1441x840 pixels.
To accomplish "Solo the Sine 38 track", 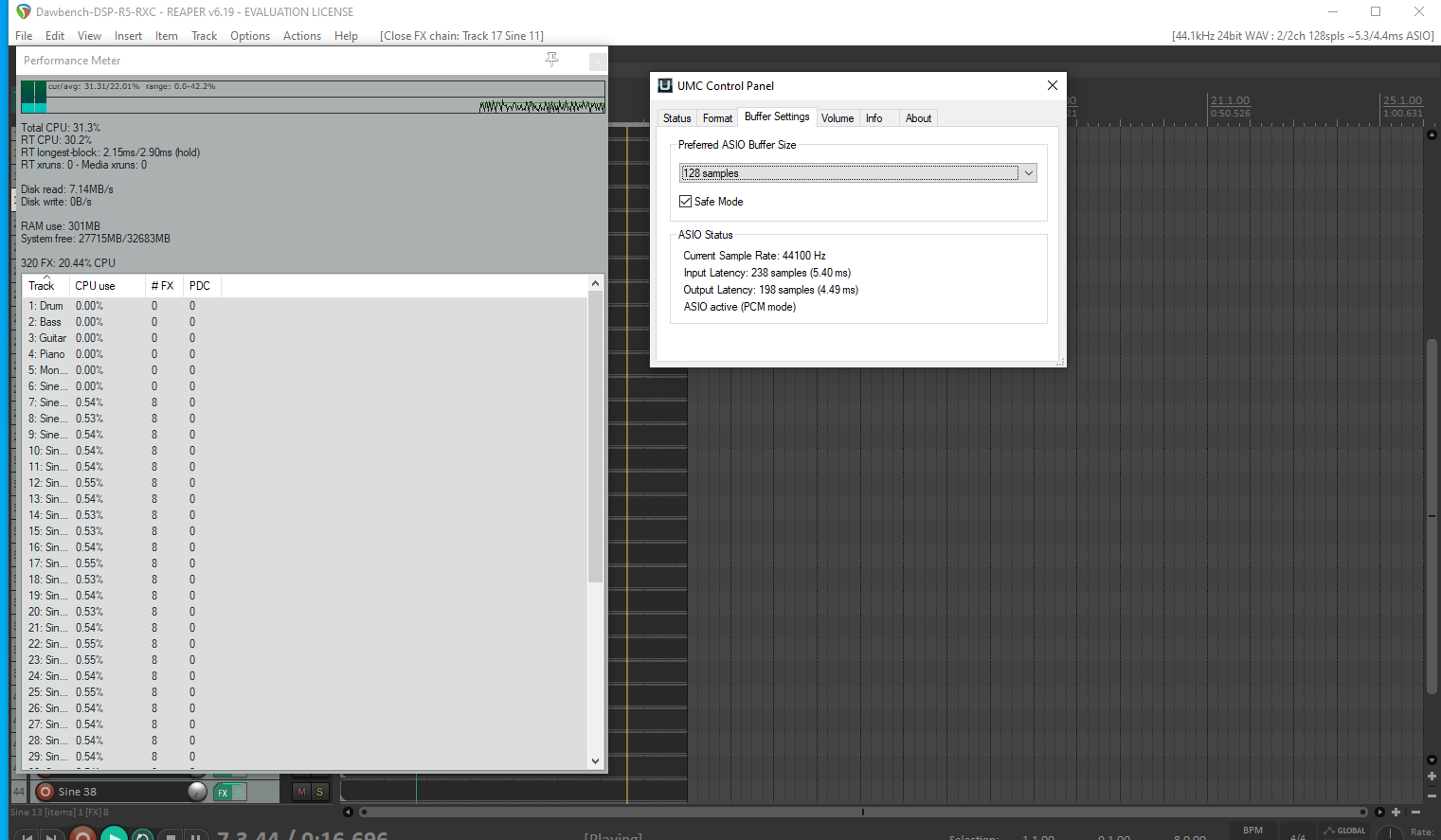I will tap(319, 792).
